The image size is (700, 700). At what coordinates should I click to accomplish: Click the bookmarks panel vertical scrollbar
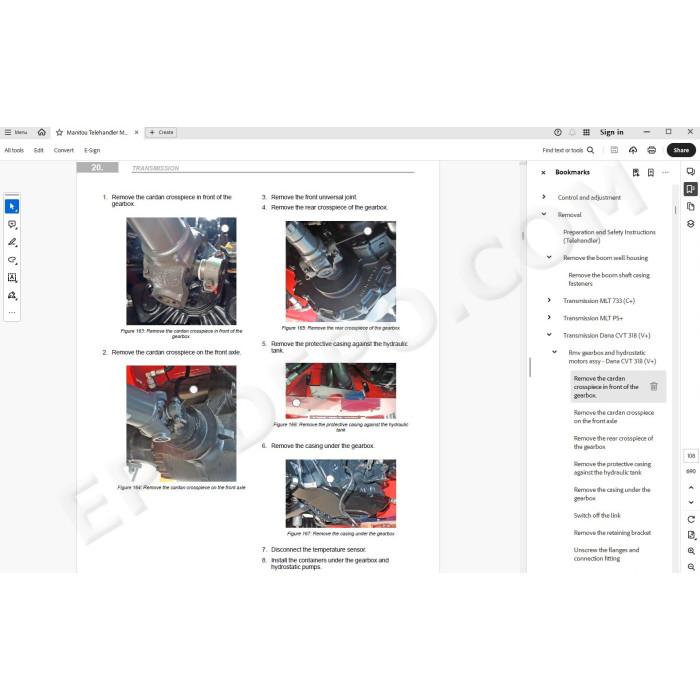point(675,209)
